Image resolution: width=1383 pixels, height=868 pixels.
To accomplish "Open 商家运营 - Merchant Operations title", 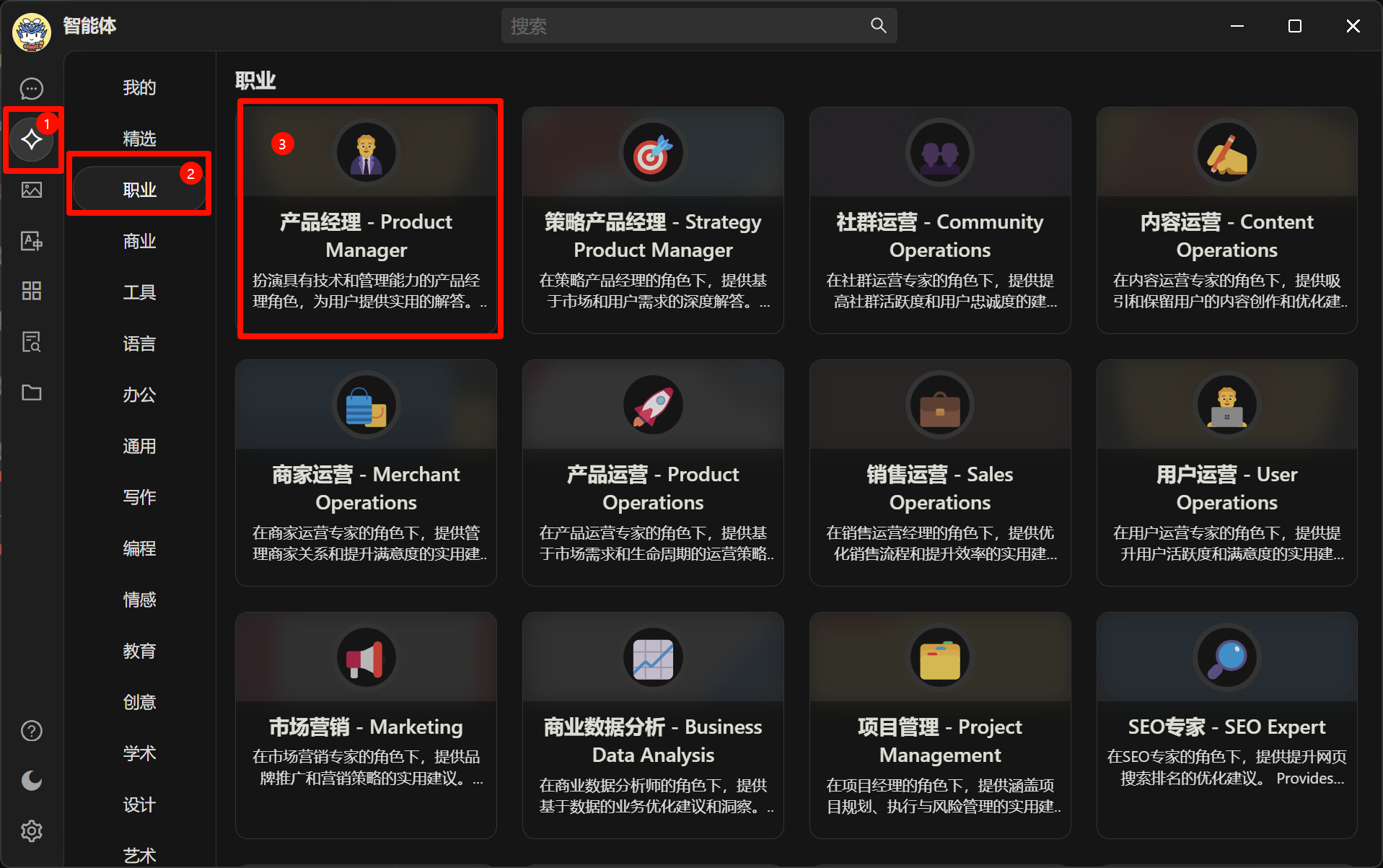I will click(366, 488).
